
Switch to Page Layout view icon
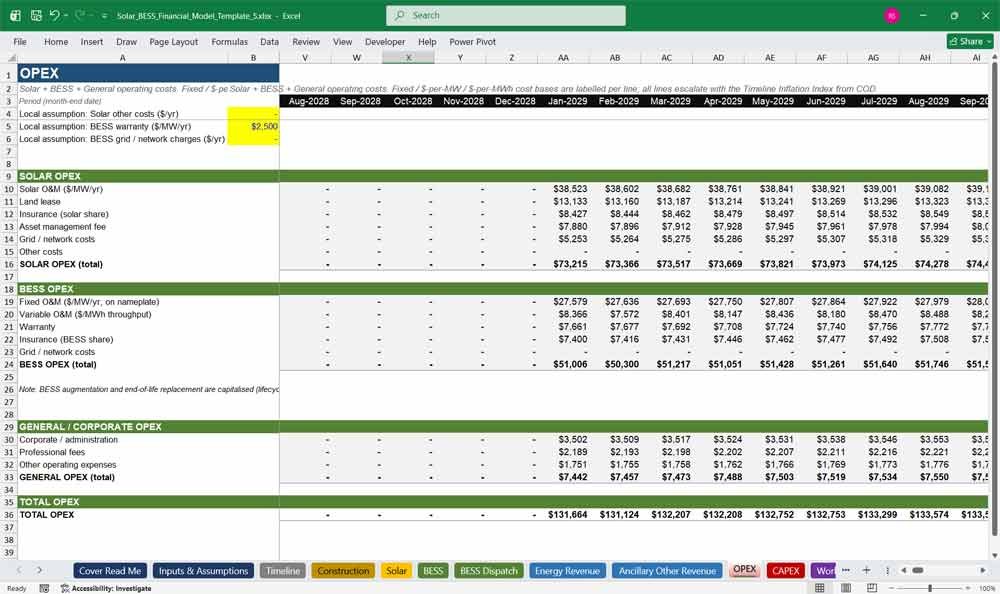(846, 588)
